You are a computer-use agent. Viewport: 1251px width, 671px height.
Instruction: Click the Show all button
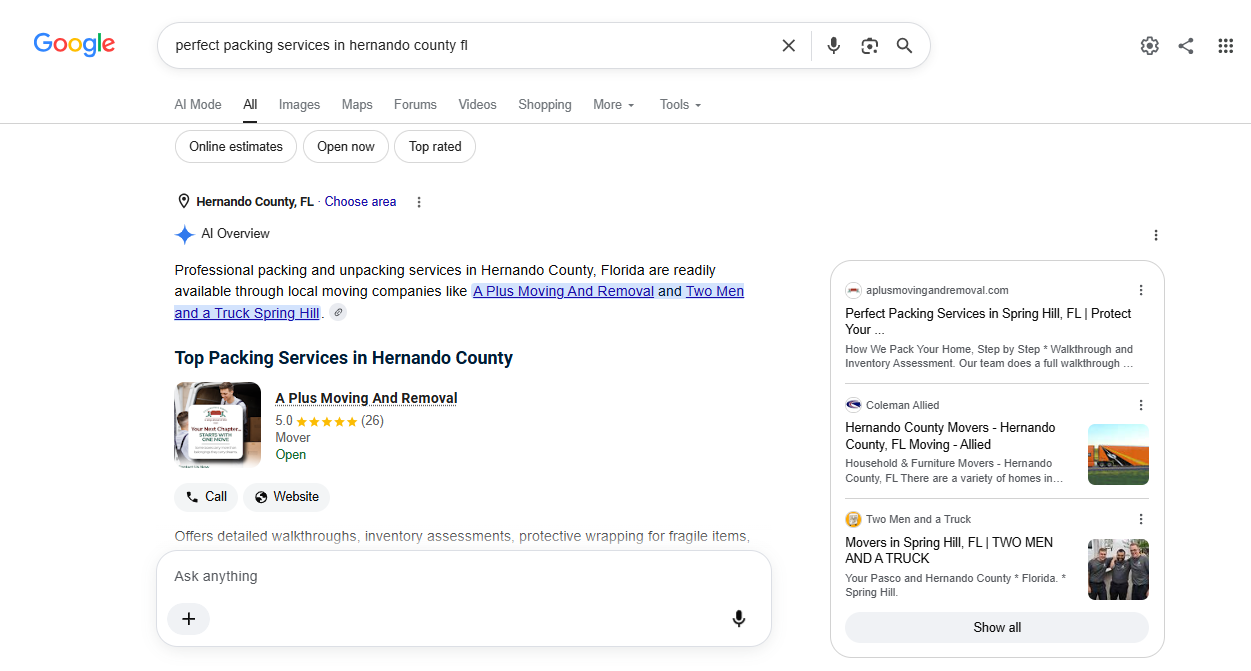(x=997, y=628)
